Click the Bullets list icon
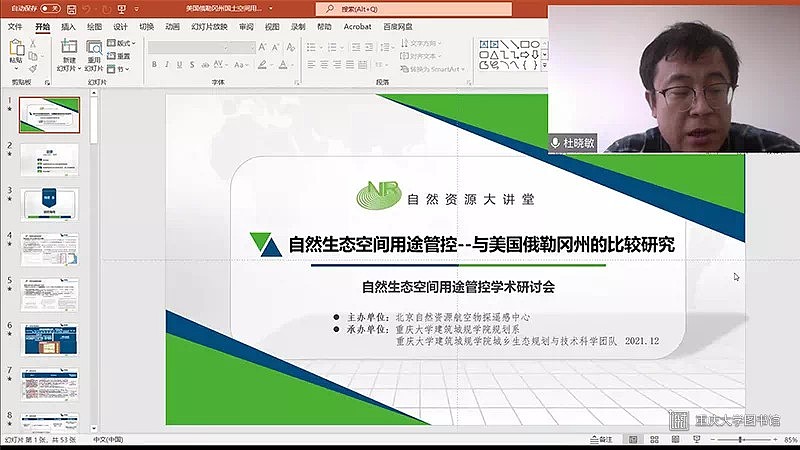Image resolution: width=800 pixels, height=450 pixels. click(x=311, y=47)
